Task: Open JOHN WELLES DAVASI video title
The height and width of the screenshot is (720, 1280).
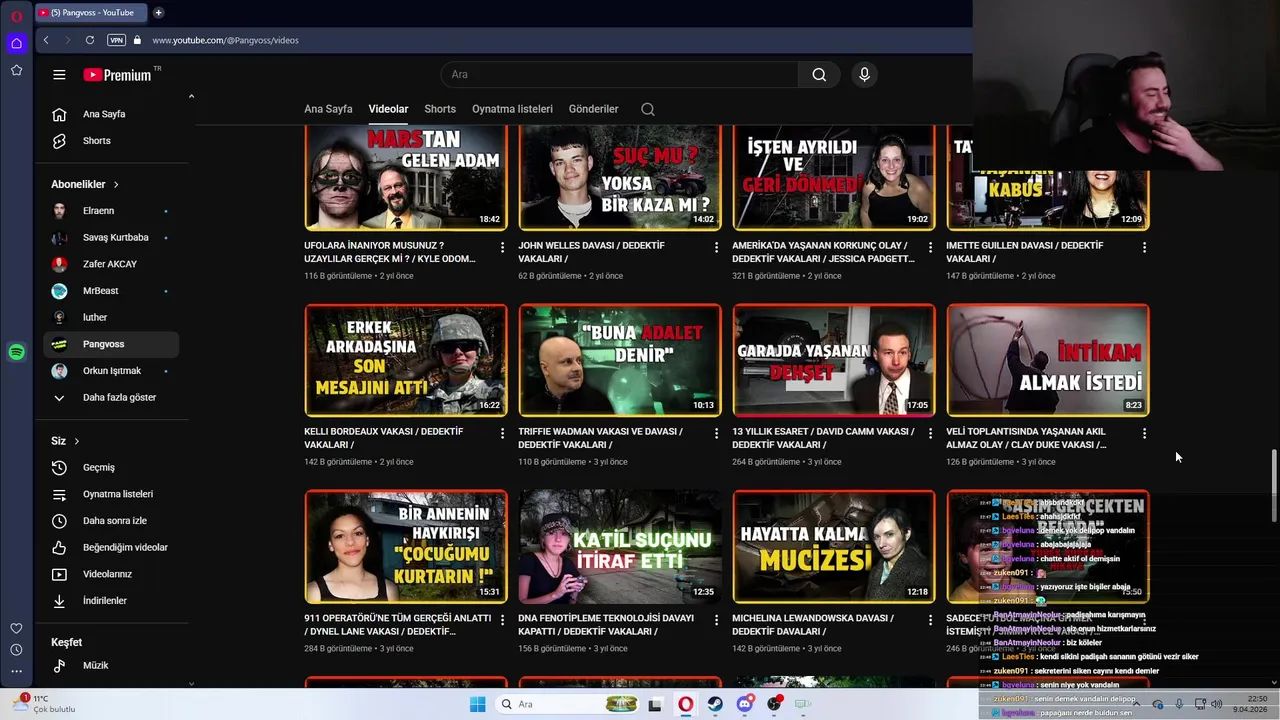Action: (591, 252)
